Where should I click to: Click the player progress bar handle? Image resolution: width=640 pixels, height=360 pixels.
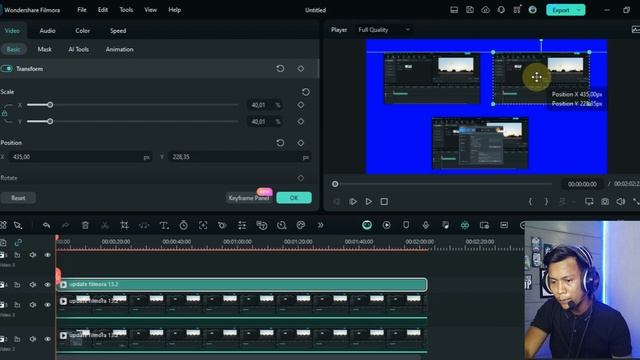[x=335, y=184]
